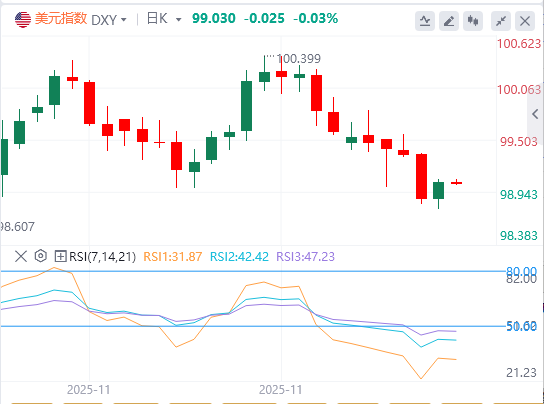Viewport: 544px width, 404px height.
Task: Click the US flag icon beside 美元指数
Action: coord(23,19)
